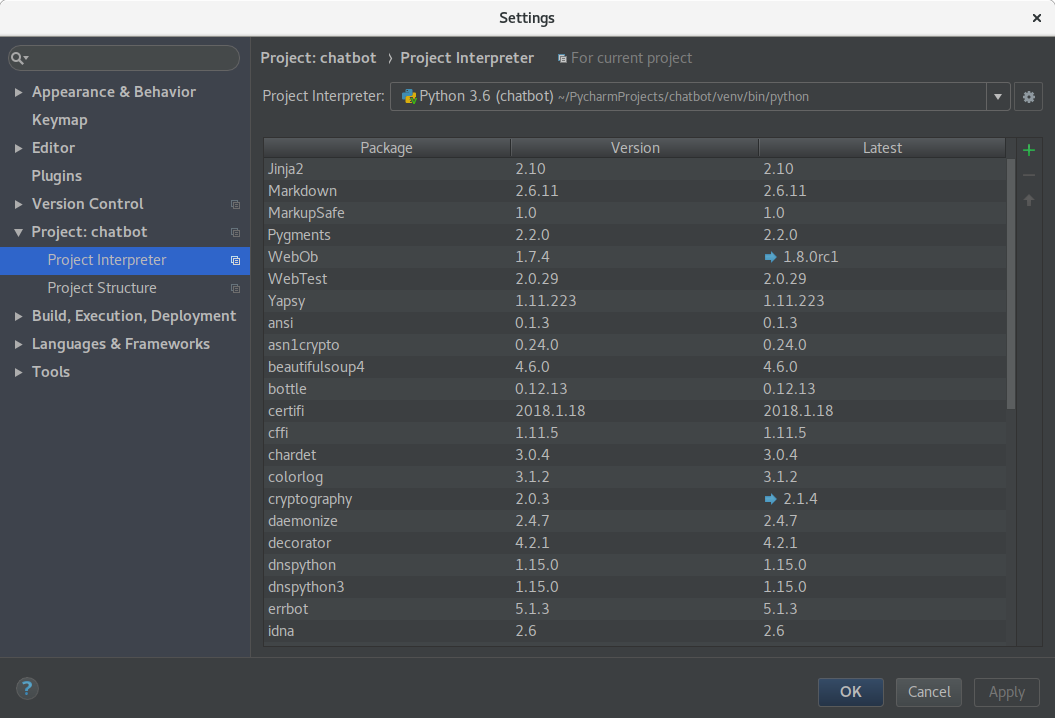Image resolution: width=1055 pixels, height=718 pixels.
Task: Click the Package column header
Action: coord(387,148)
